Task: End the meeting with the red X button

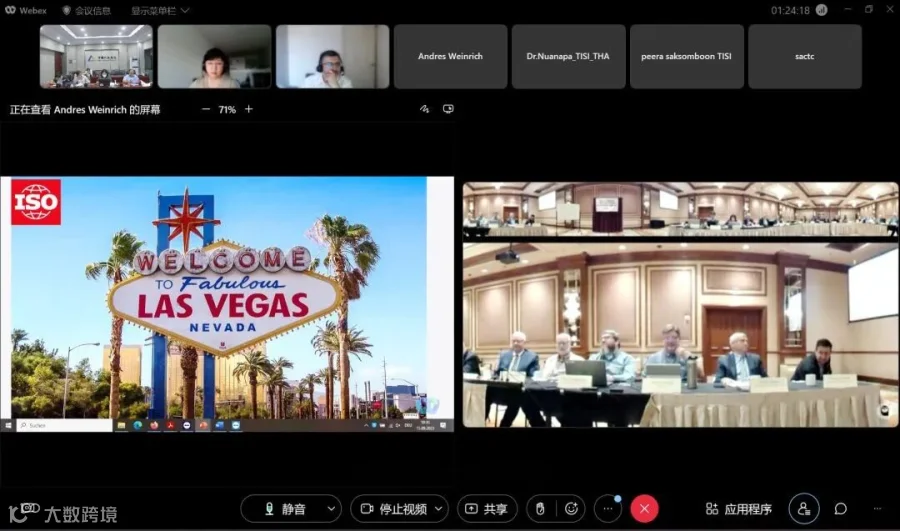Action: pyautogui.click(x=645, y=509)
